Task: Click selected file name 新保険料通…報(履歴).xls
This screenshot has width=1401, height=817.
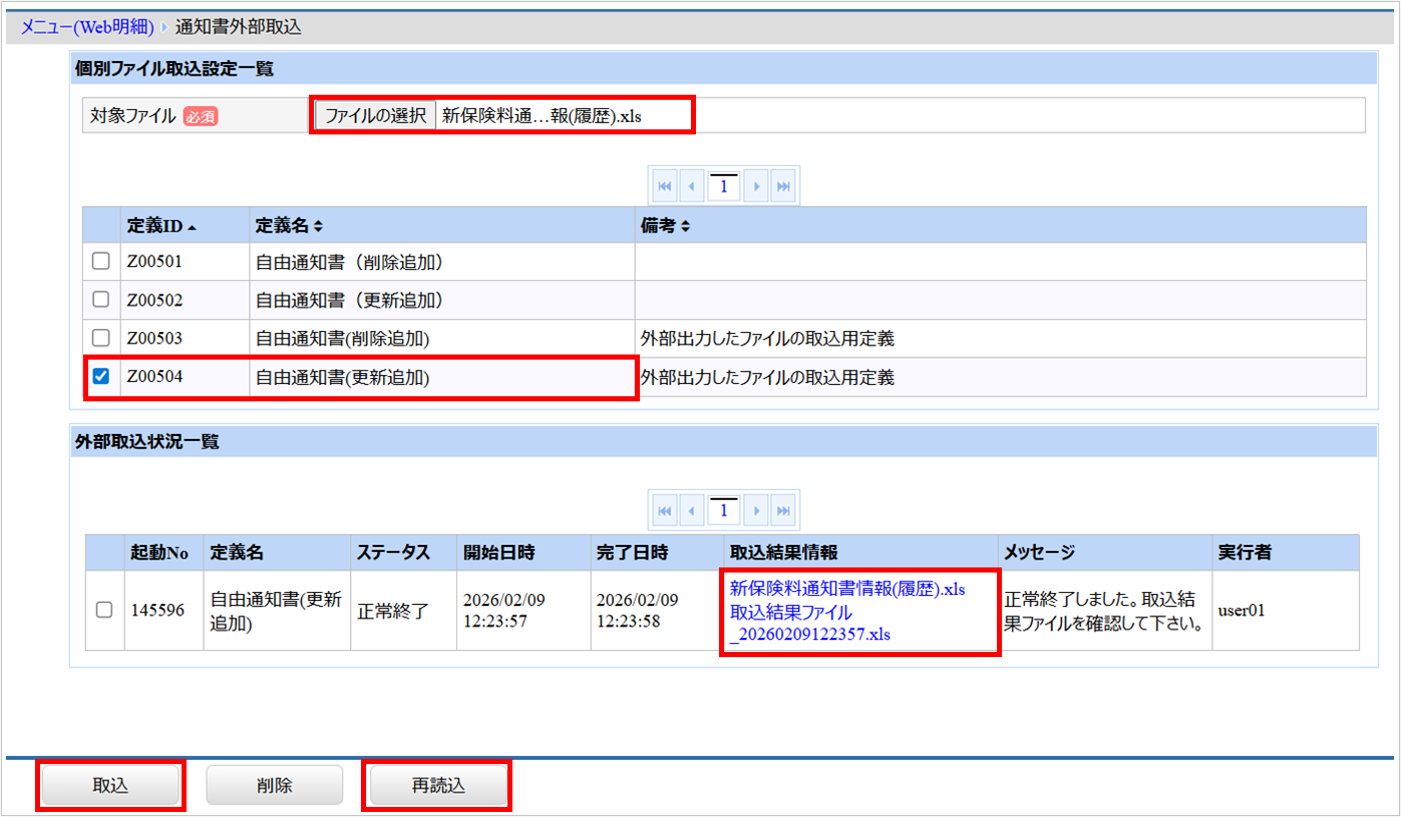Action: click(541, 116)
